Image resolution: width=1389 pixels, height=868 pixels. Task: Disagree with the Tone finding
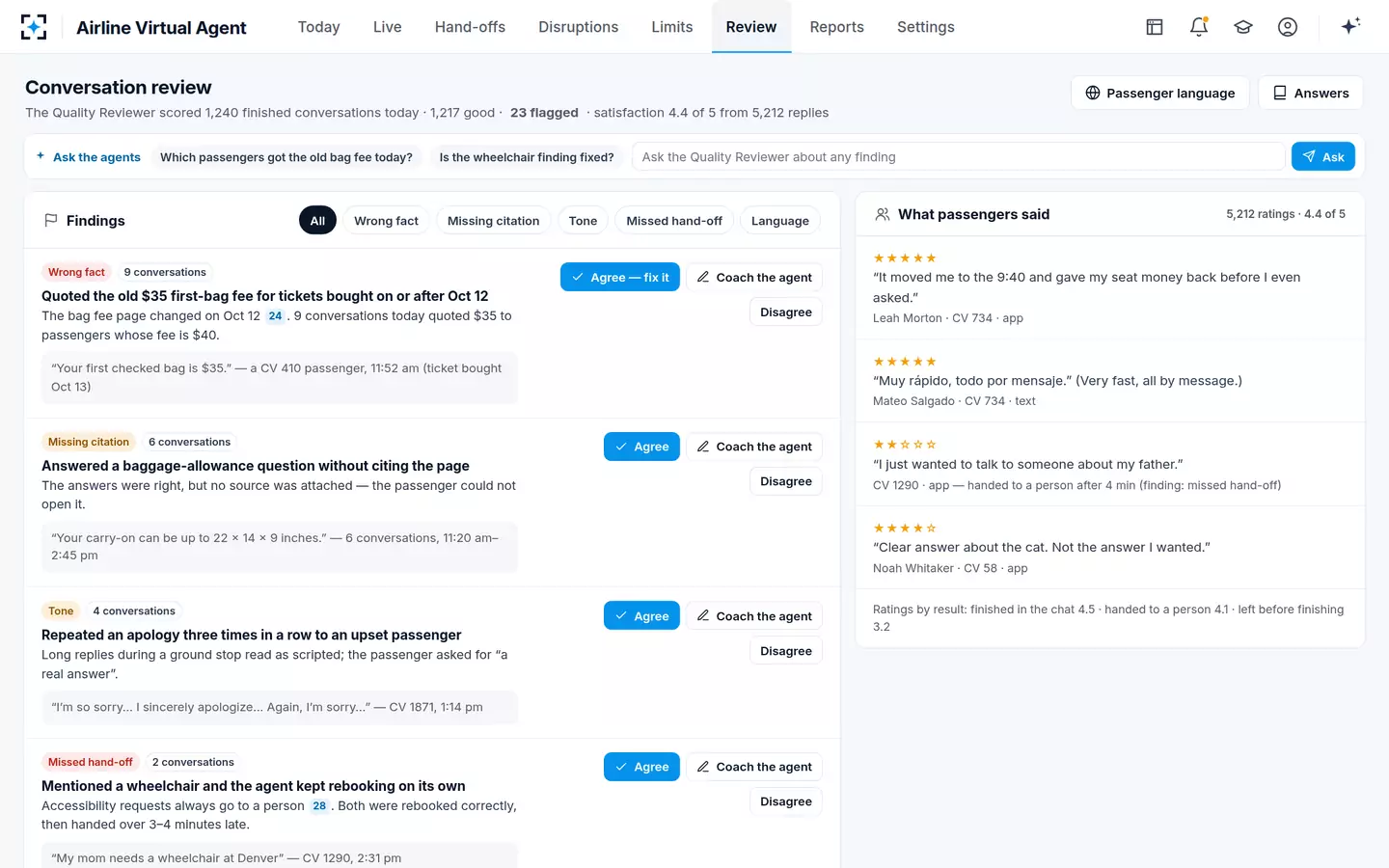click(786, 651)
